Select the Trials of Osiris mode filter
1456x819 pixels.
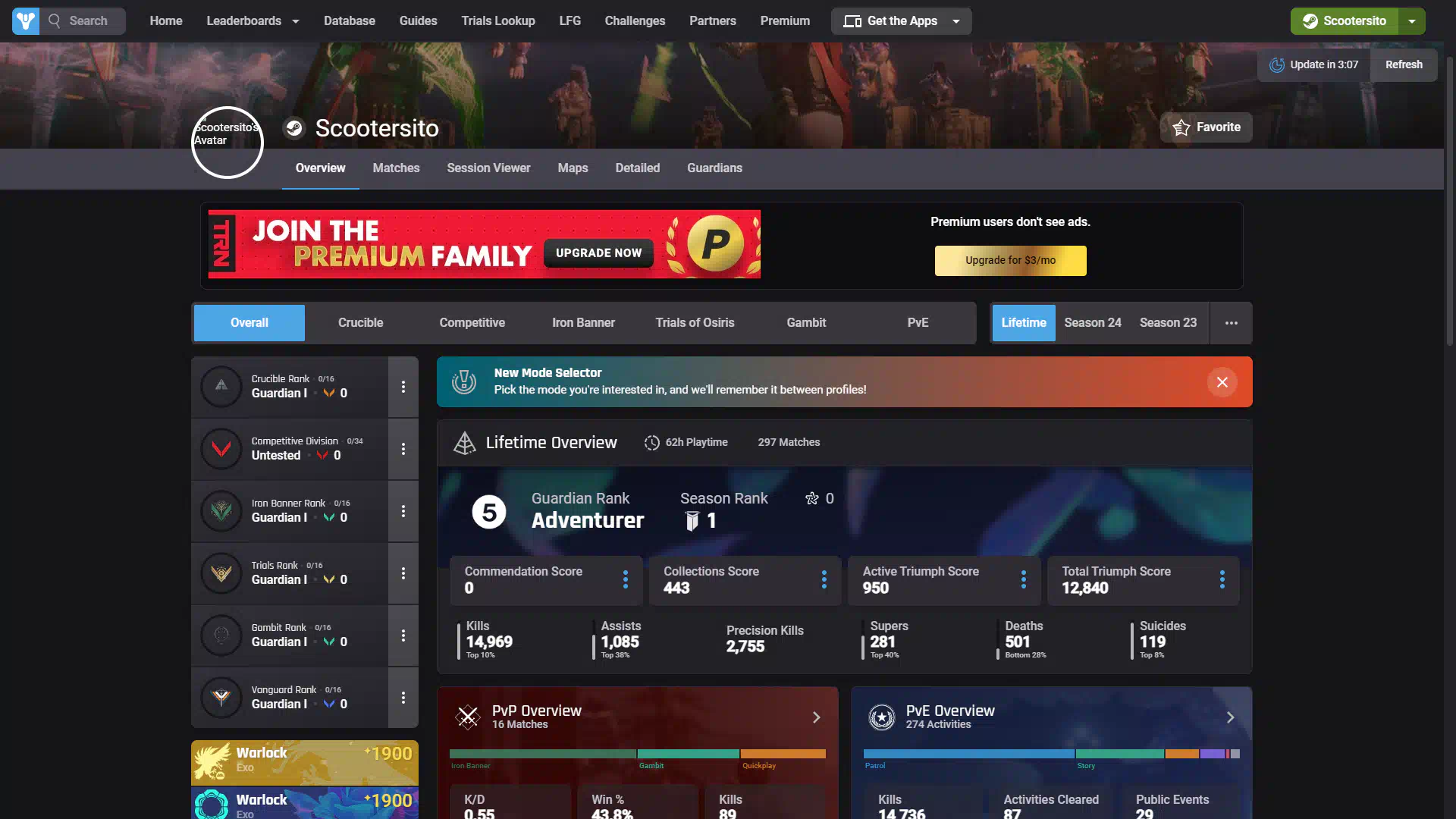pyautogui.click(x=695, y=323)
